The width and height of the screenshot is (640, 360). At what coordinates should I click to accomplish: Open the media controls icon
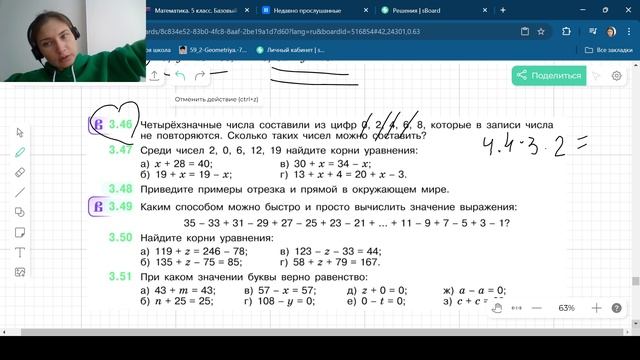(x=593, y=31)
